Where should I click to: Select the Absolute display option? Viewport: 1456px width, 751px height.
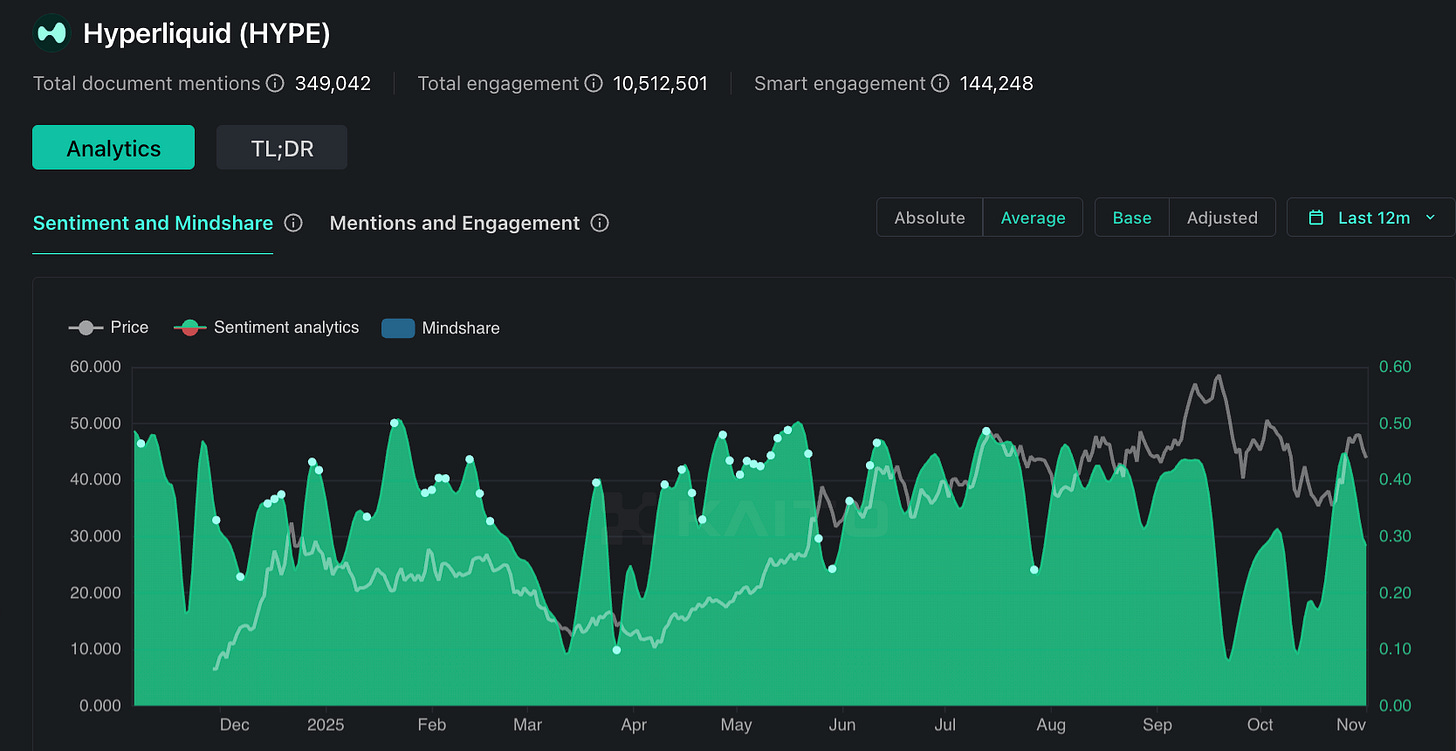(x=930, y=218)
